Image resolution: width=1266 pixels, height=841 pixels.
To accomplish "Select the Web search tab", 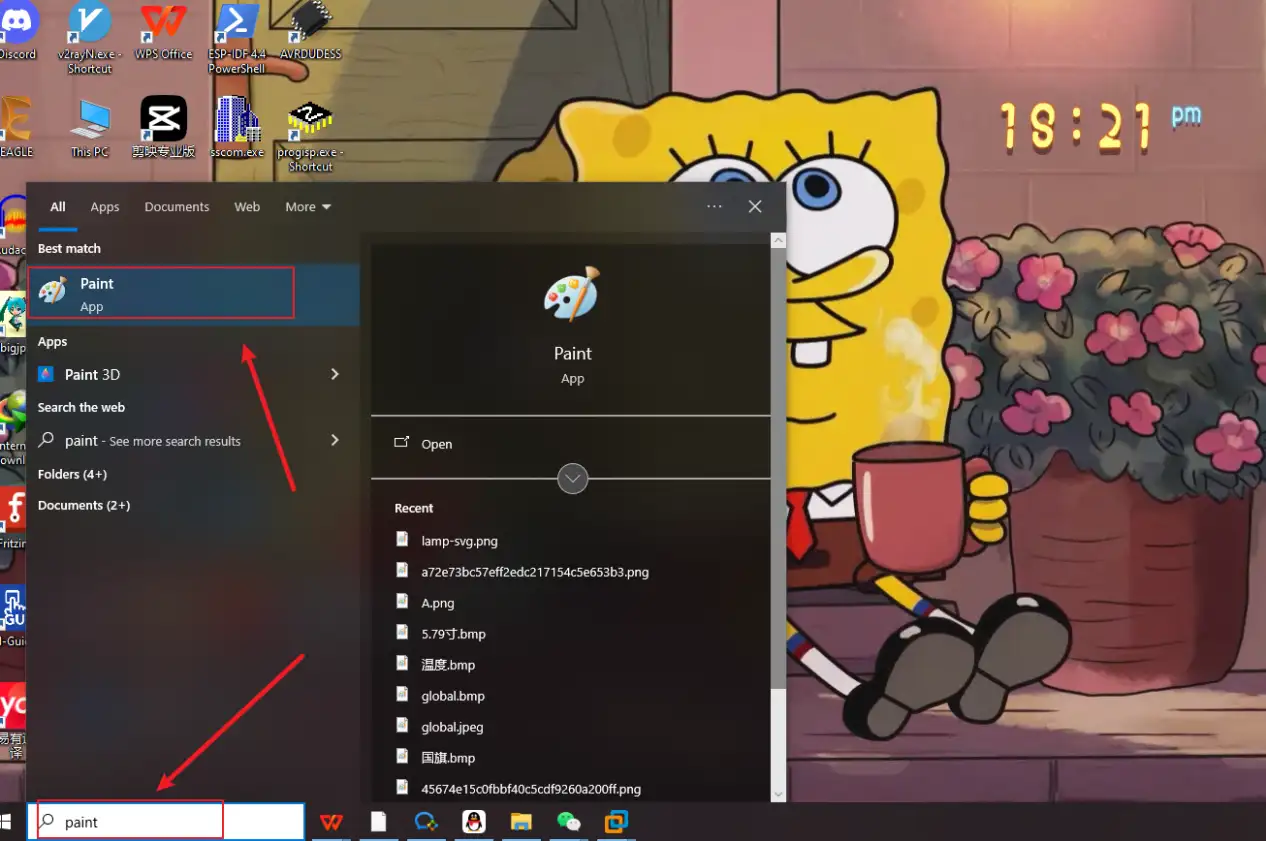I will pos(247,207).
